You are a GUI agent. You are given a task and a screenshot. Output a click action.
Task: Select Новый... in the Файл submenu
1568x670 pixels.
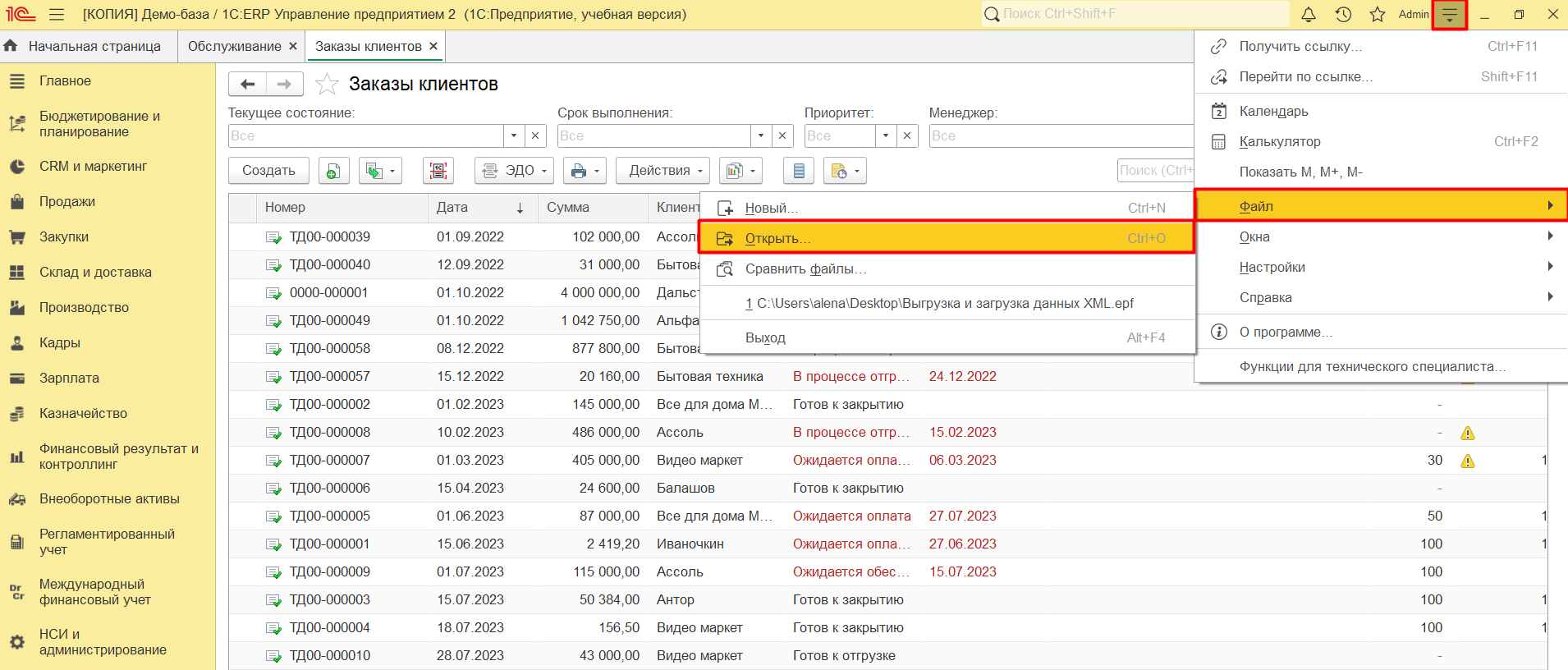(947, 208)
